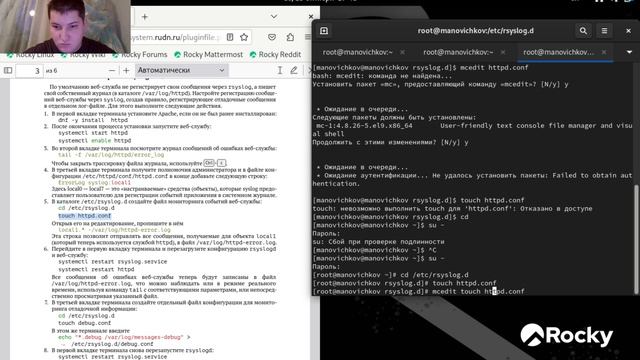
Task: Click the terminal search magnifier icon
Action: pyautogui.click(x=583, y=31)
